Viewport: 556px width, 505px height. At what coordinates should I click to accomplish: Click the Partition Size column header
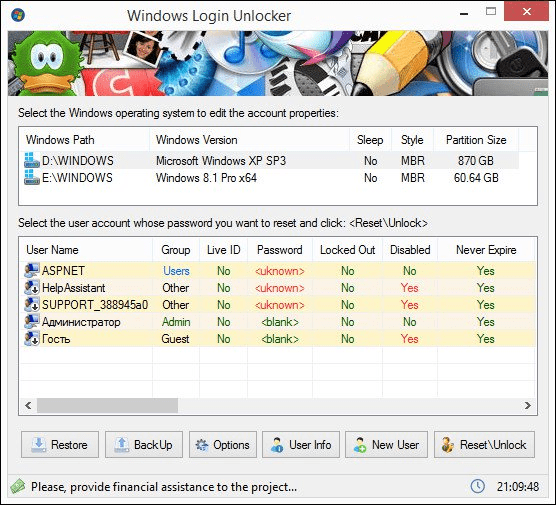(x=476, y=140)
